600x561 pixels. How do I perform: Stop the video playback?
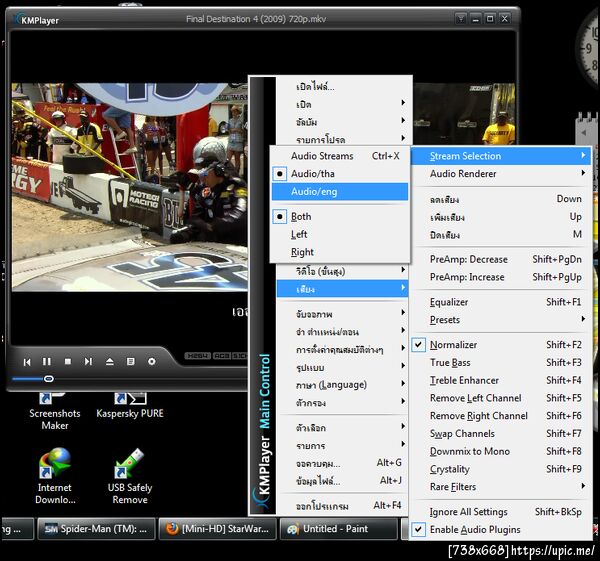pyautogui.click(x=68, y=362)
